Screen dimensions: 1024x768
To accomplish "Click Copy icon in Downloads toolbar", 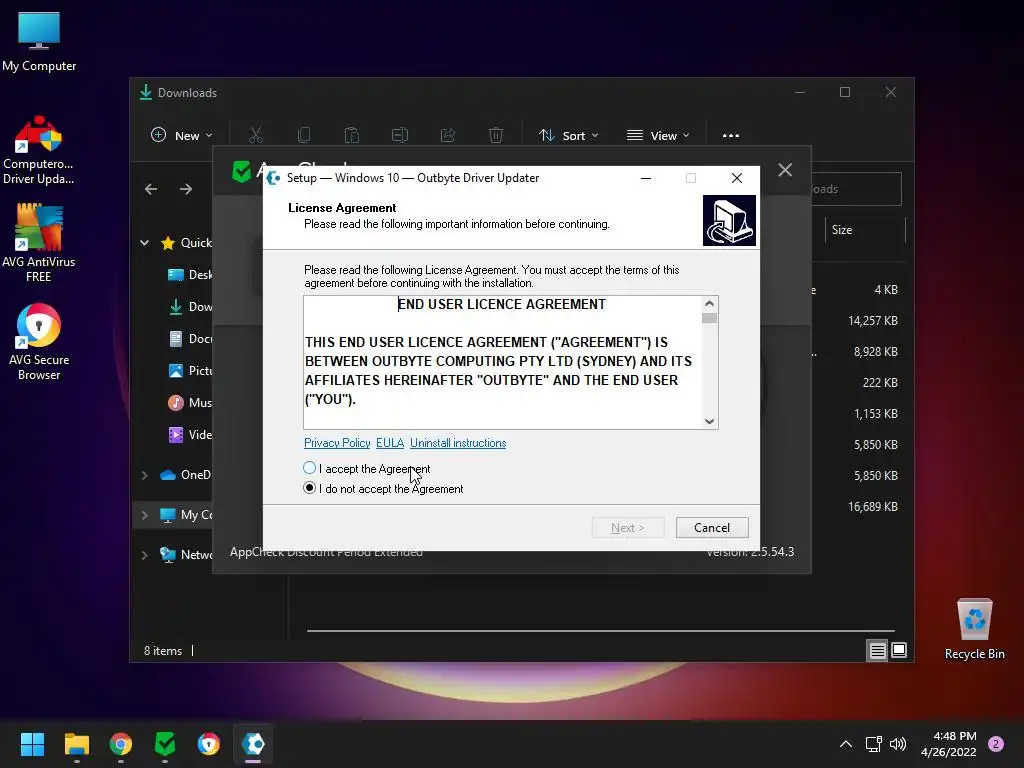I will 304,135.
